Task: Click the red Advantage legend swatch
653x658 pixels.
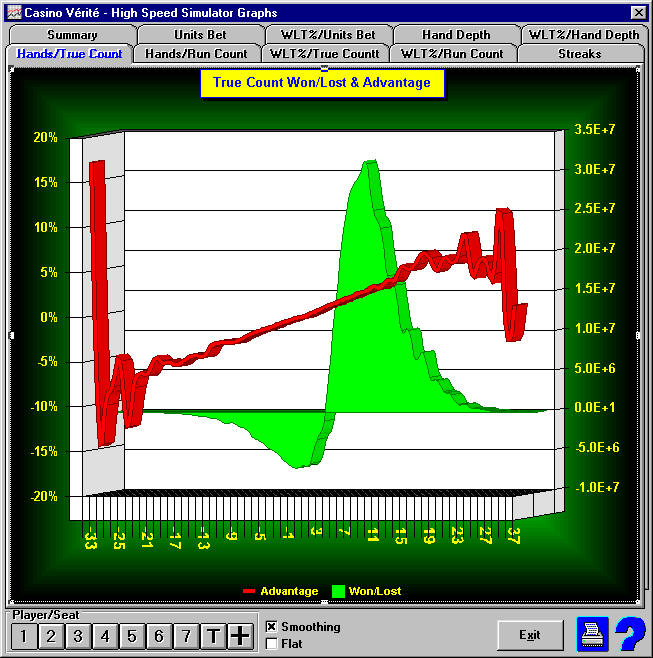Action: click(249, 592)
